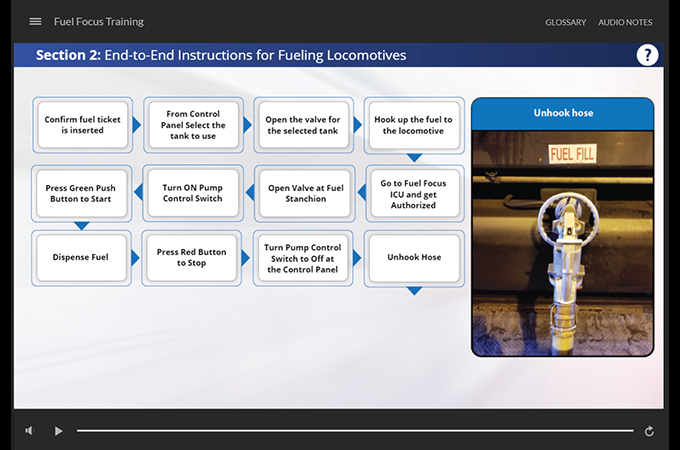
Task: Select 'Open Valve at Fuel Stanchion' step
Action: click(x=305, y=193)
